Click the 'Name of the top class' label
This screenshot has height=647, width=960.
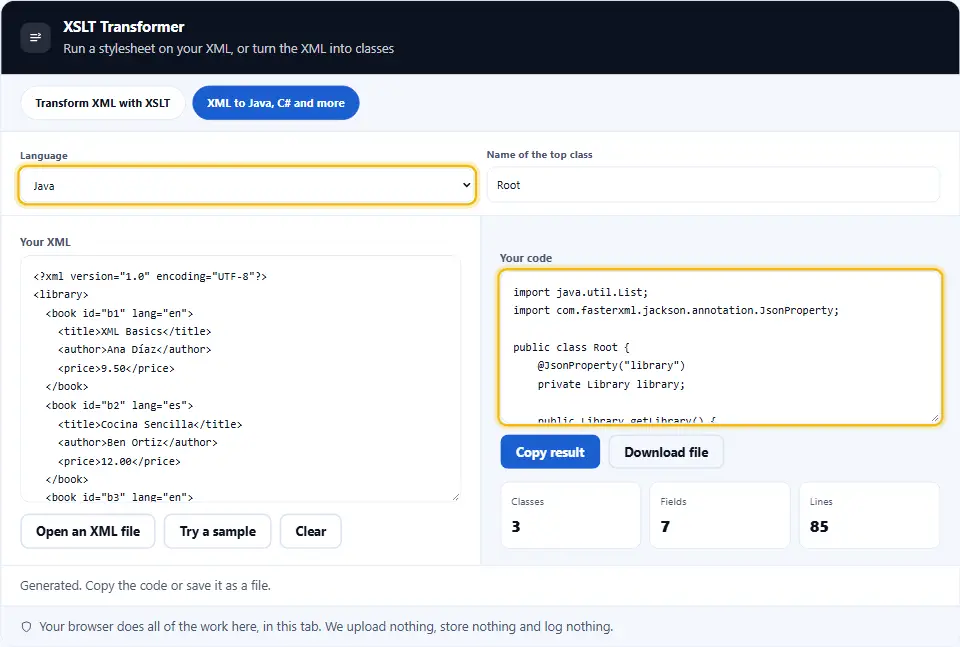[x=539, y=155]
